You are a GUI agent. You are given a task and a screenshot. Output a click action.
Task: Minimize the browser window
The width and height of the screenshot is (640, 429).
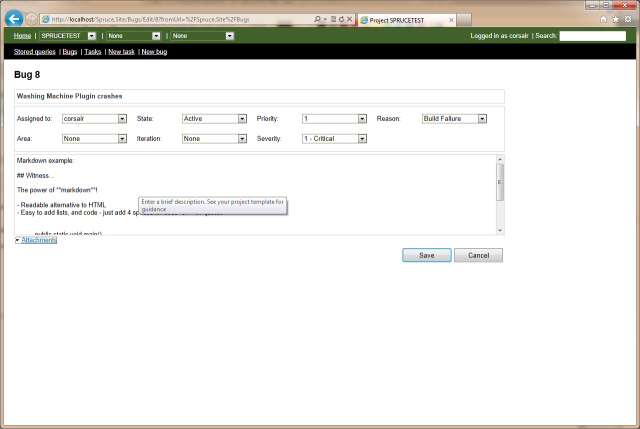[x=592, y=5]
